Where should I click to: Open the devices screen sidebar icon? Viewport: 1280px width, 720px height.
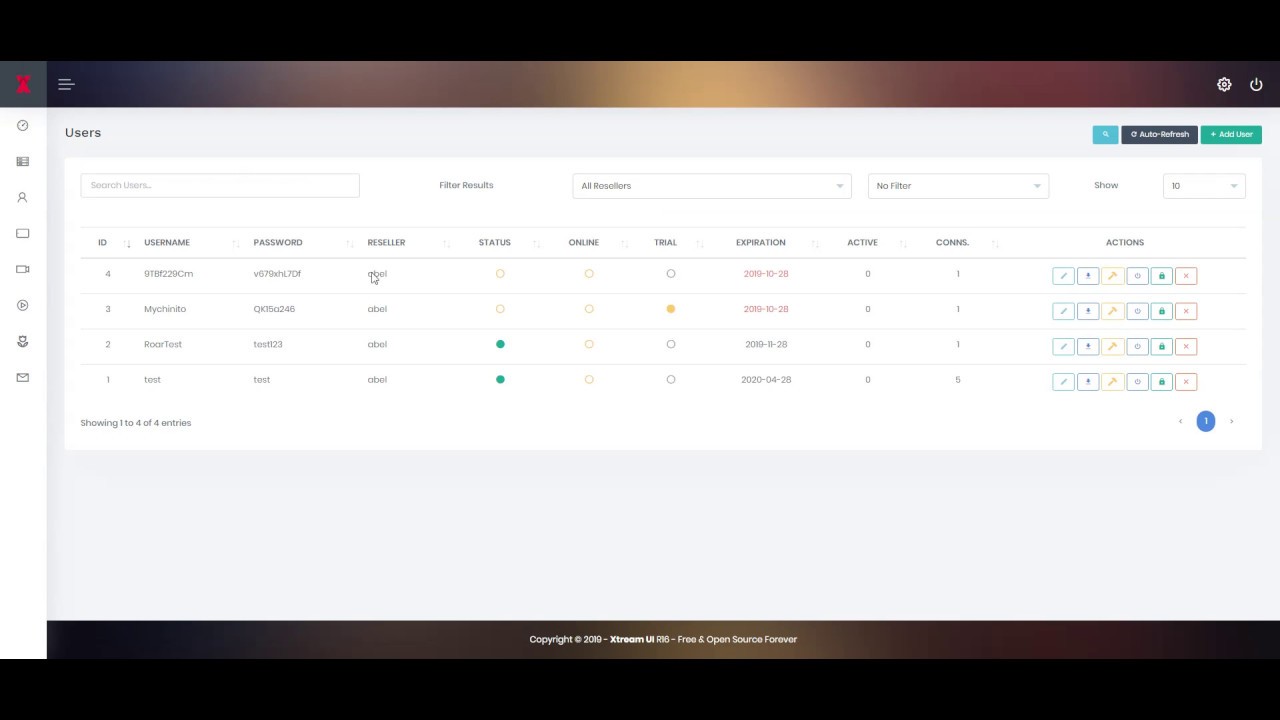point(22,233)
